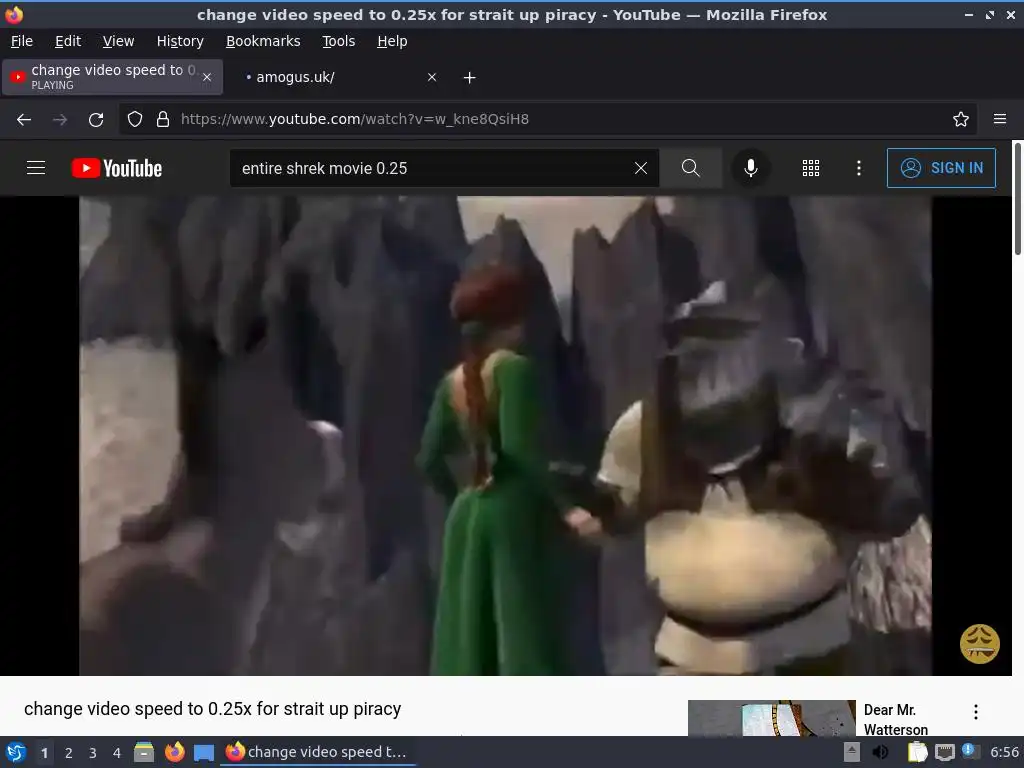
Task: Go to YouTube home via logo
Action: click(117, 168)
